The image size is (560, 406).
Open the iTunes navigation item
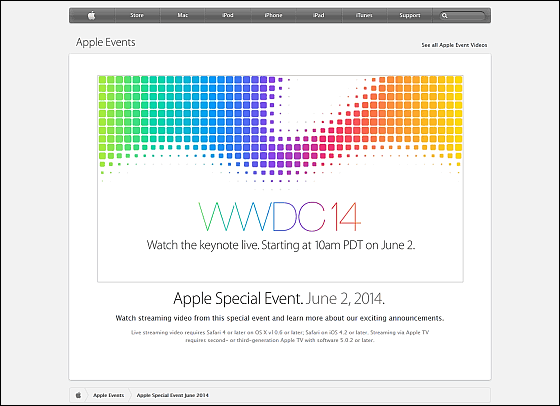(x=364, y=15)
